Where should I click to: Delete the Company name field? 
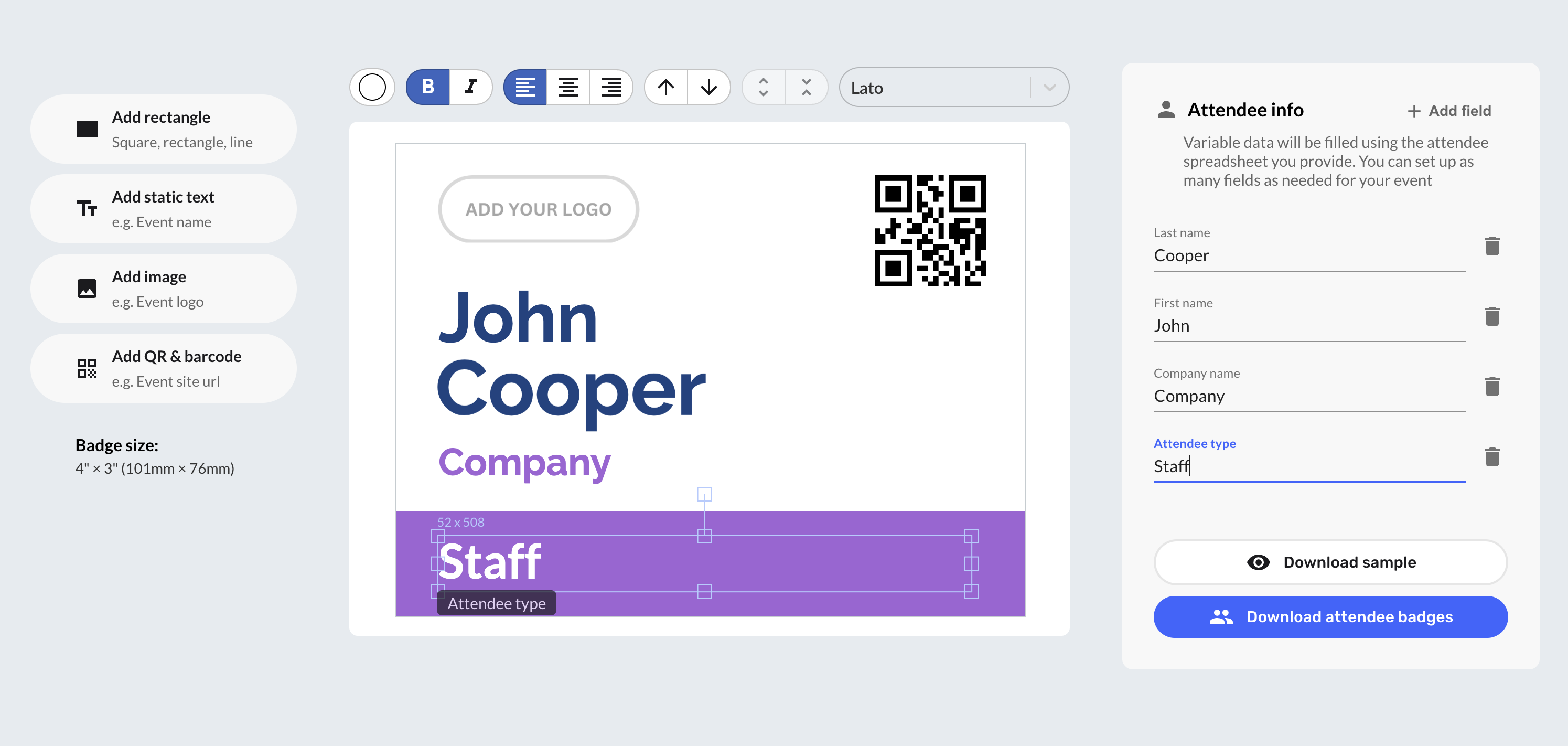1492,386
